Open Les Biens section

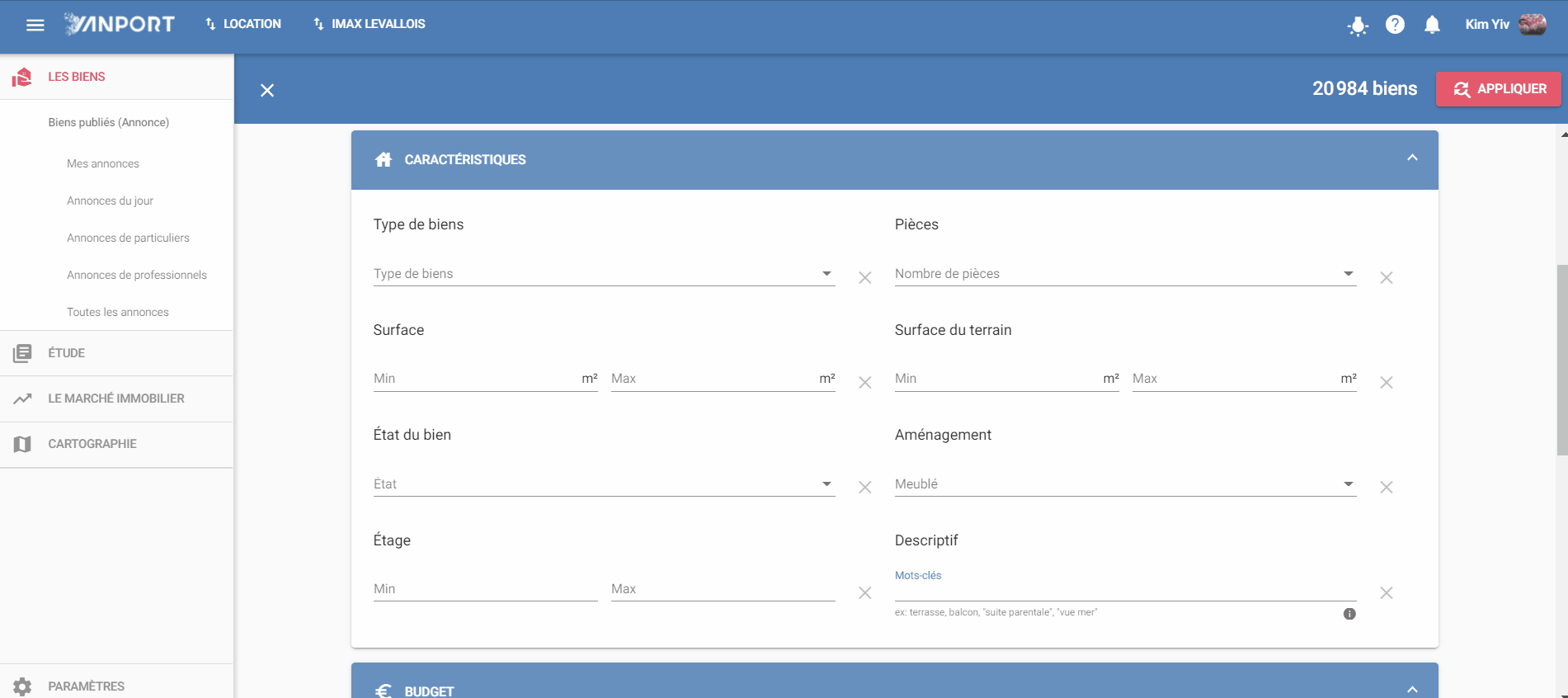pyautogui.click(x=116, y=77)
